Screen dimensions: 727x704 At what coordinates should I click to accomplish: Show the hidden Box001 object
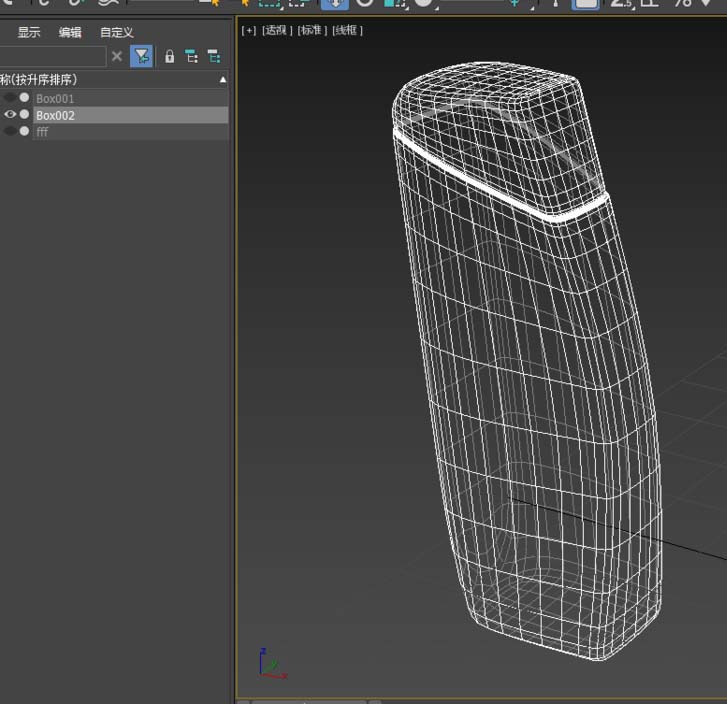pyautogui.click(x=10, y=98)
